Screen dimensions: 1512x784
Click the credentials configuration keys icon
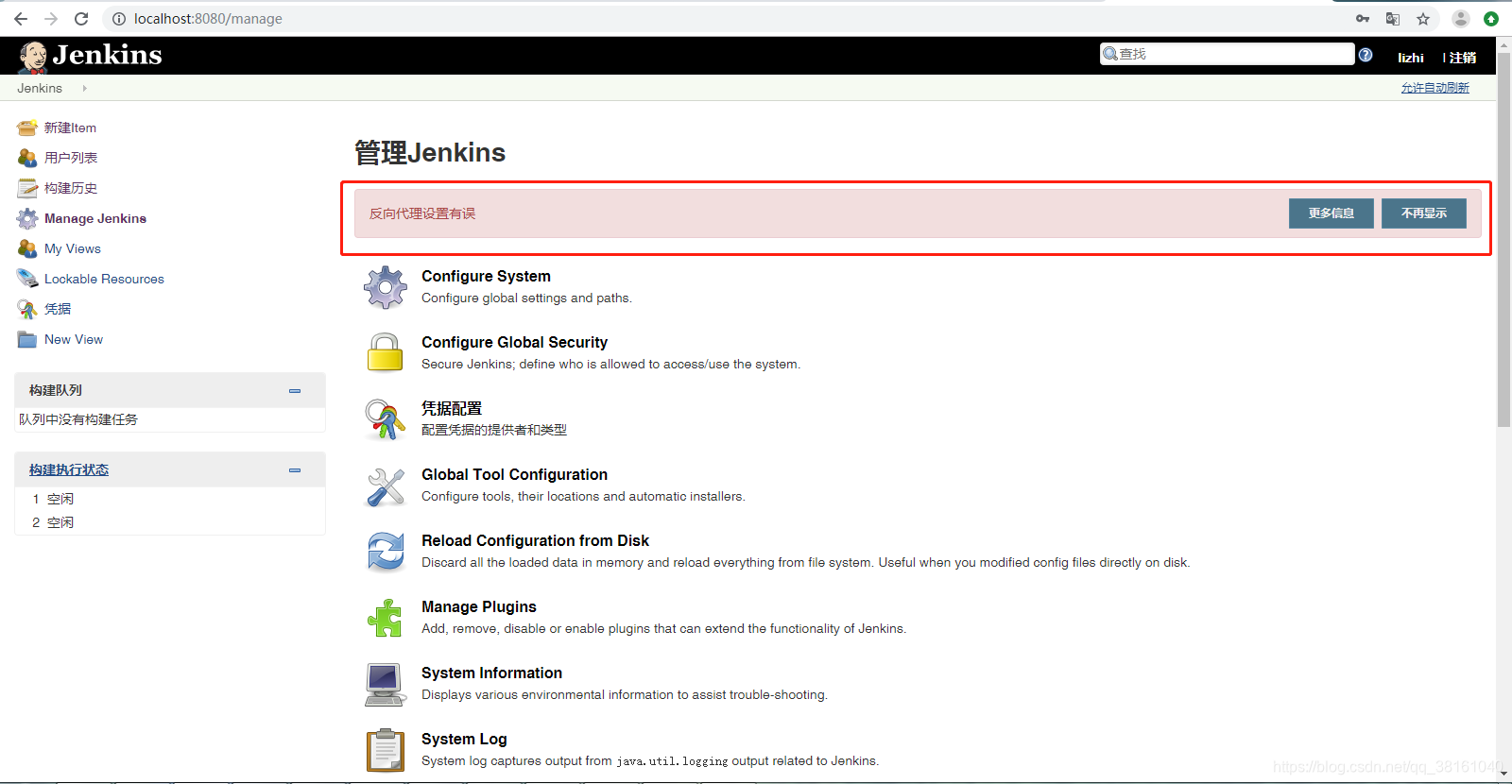coord(386,419)
